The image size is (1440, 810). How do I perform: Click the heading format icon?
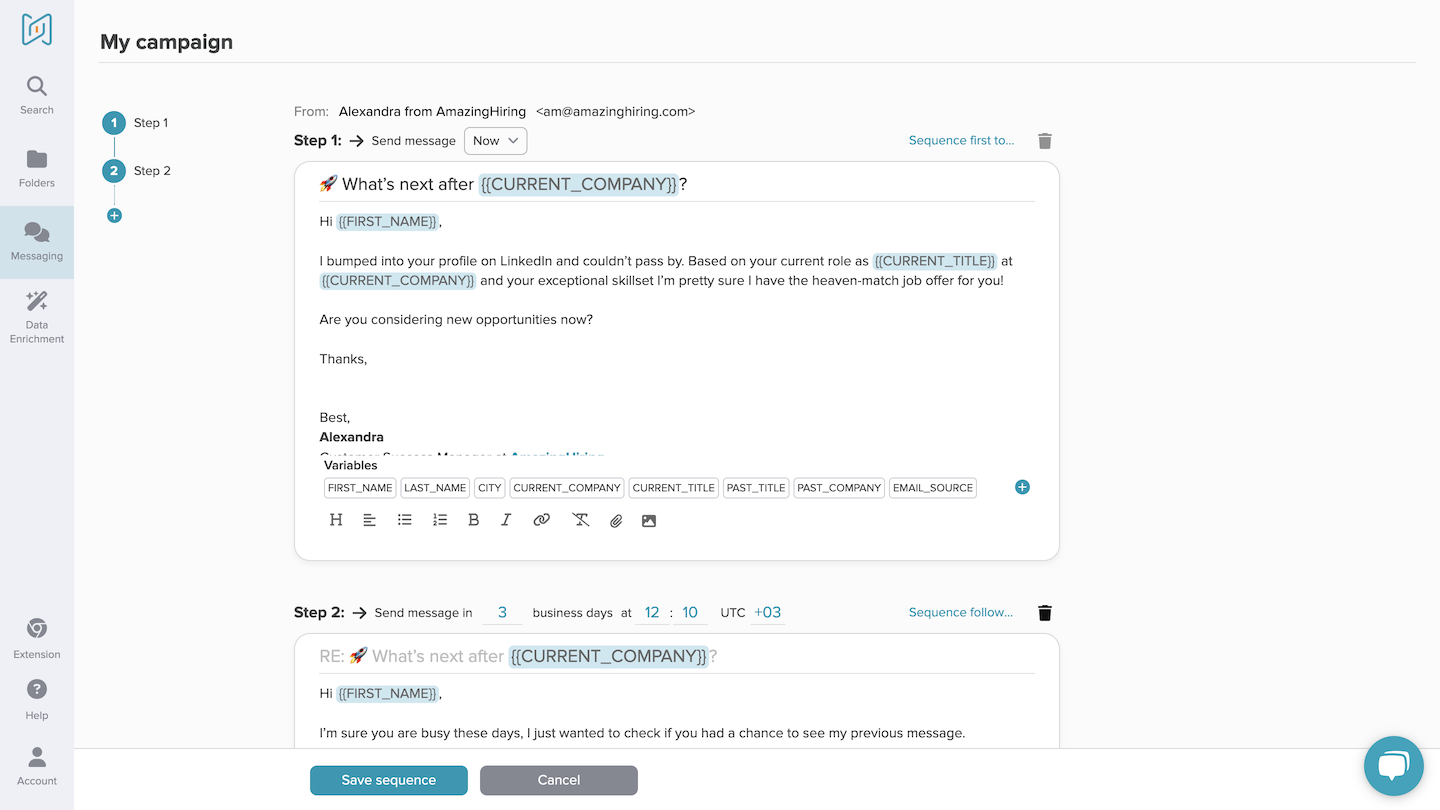click(336, 520)
